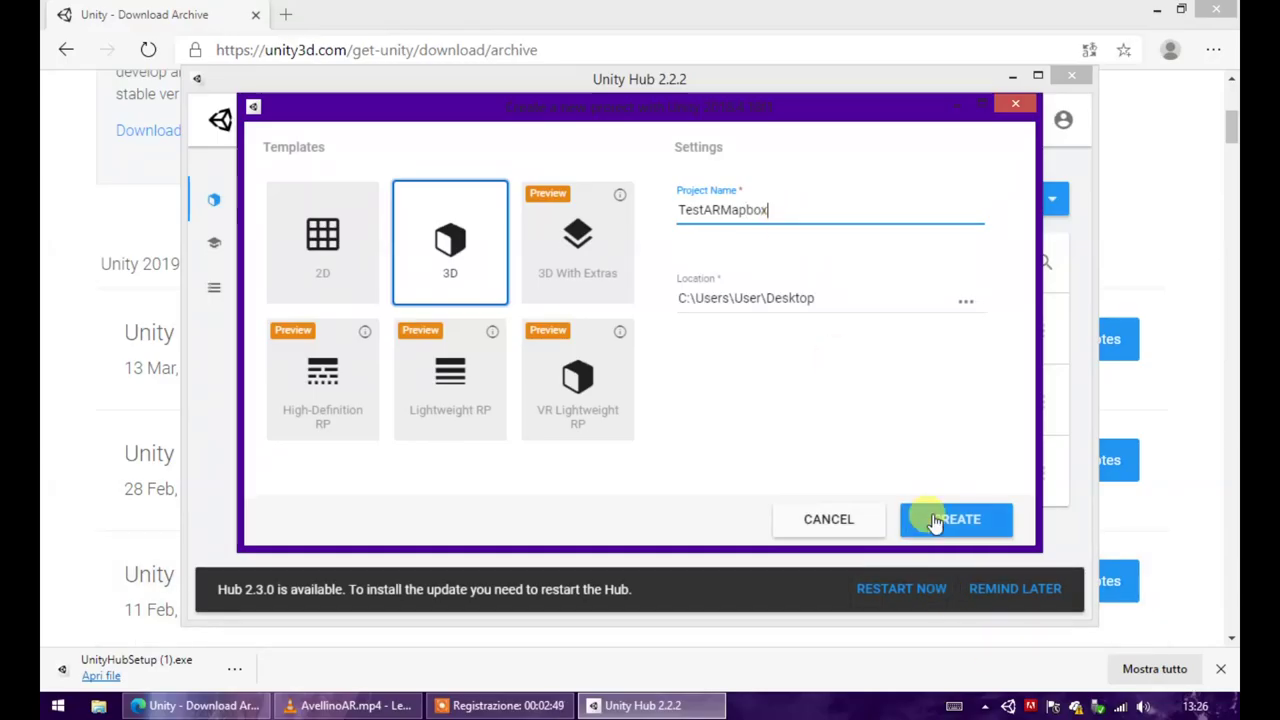Click REMIND LATER in the update banner
This screenshot has height=720, width=1280.
pyautogui.click(x=1015, y=589)
